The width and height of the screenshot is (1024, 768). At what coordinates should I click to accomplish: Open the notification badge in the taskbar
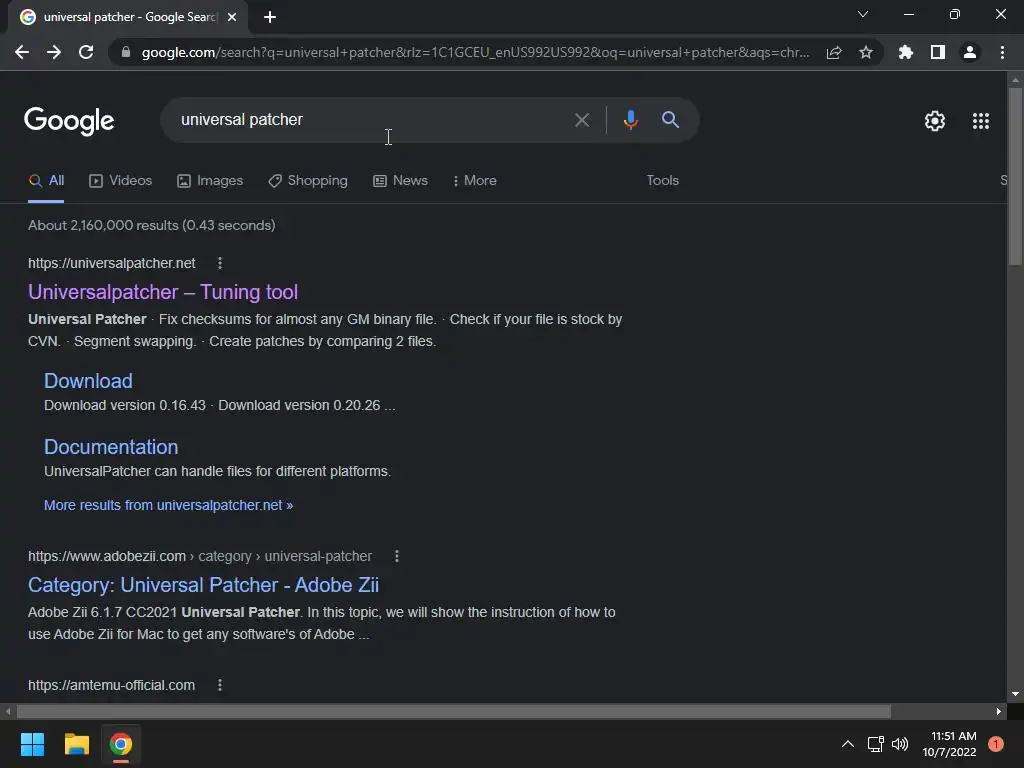pos(996,744)
